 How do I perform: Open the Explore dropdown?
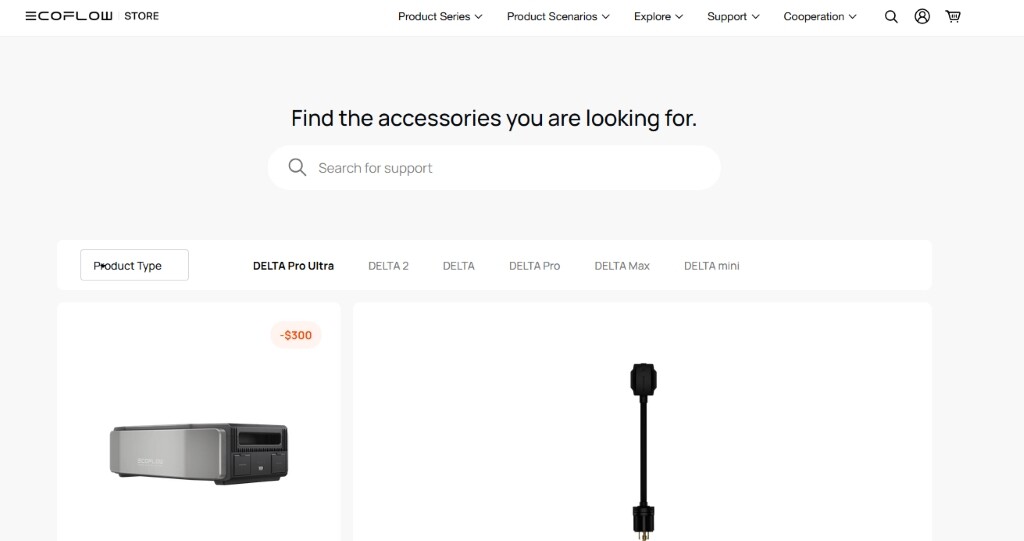[x=658, y=16]
